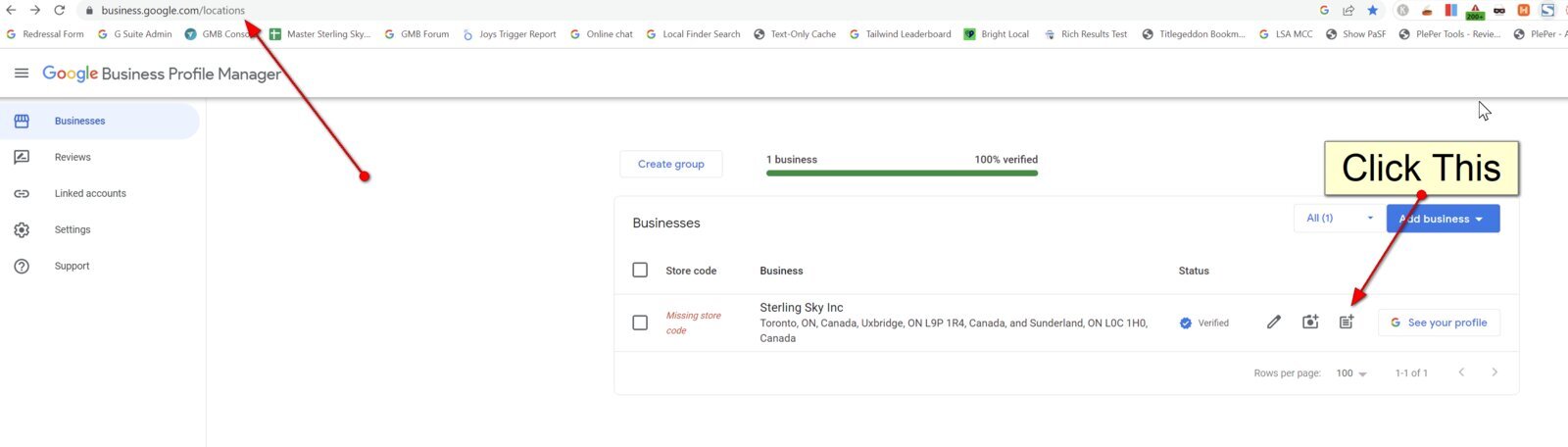
Task: Open Settings in the sidebar
Action: pos(99,230)
